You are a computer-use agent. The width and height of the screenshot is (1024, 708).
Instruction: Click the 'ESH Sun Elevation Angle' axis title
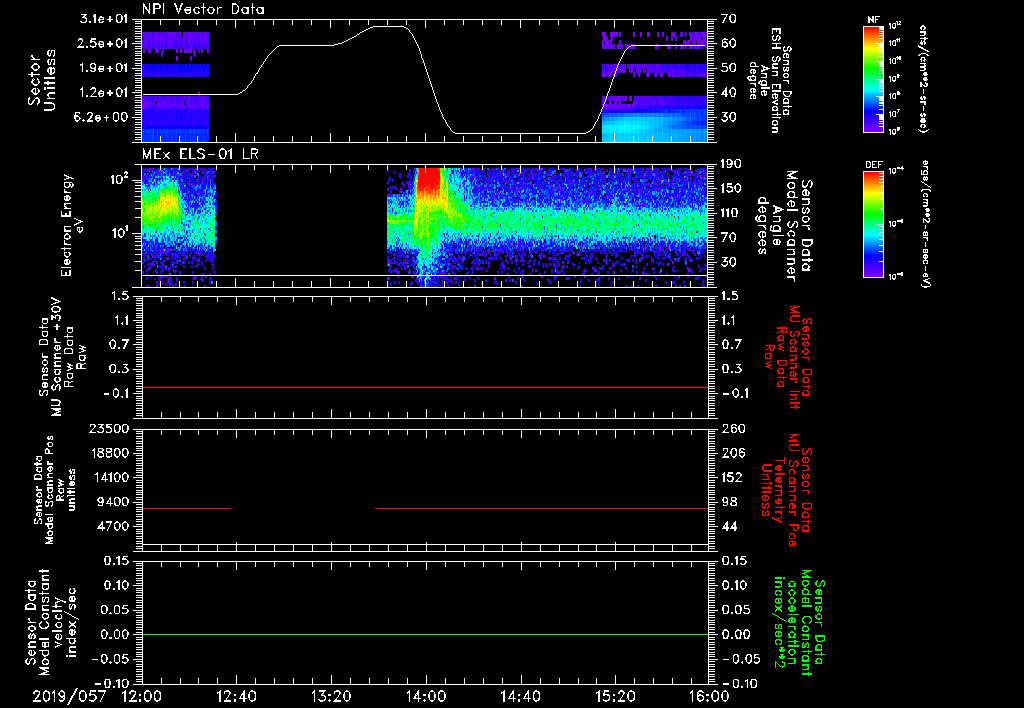(x=769, y=80)
